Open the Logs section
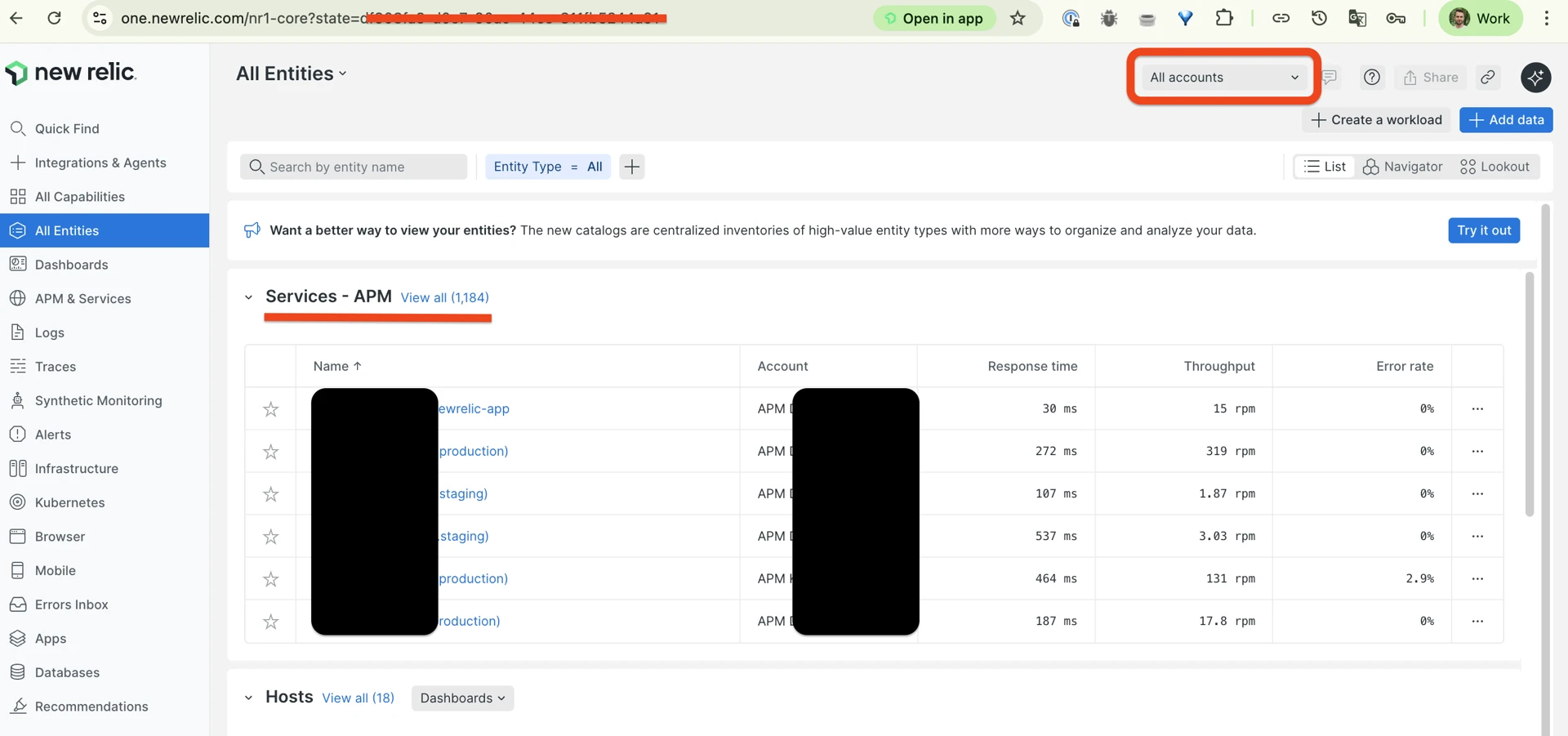 (x=49, y=332)
